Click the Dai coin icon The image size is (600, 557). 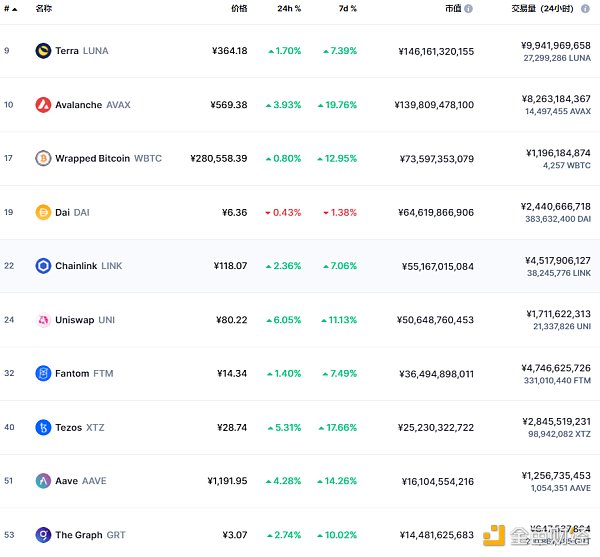43,212
